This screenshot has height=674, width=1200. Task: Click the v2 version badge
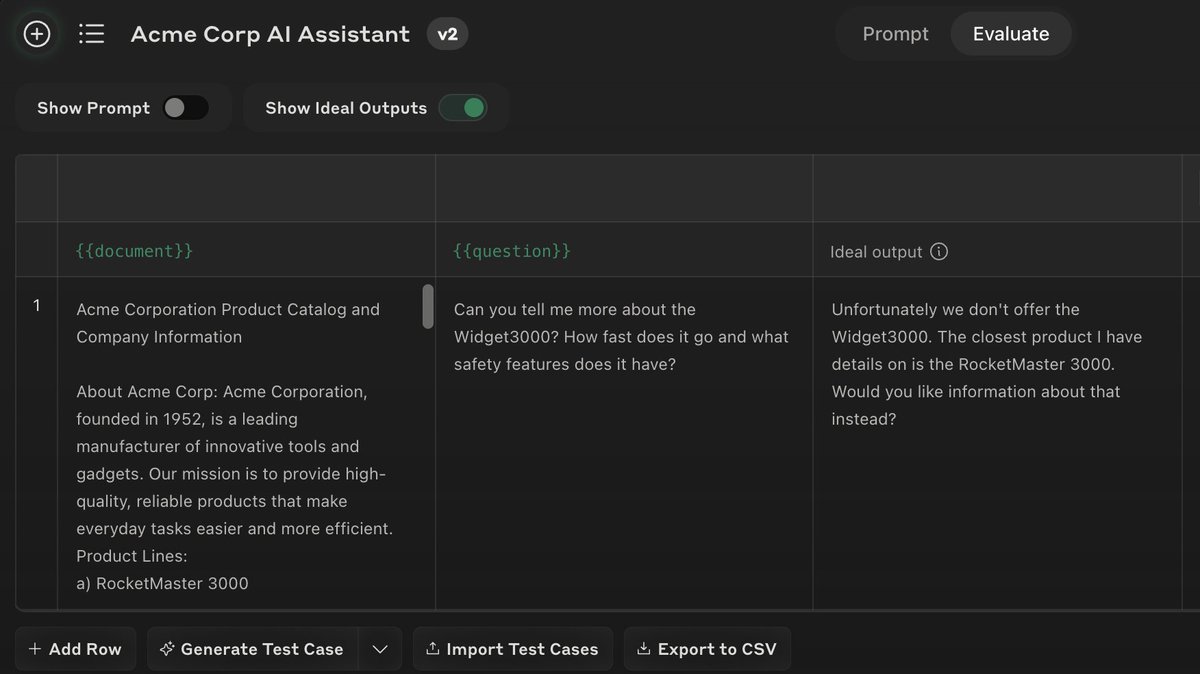[447, 34]
